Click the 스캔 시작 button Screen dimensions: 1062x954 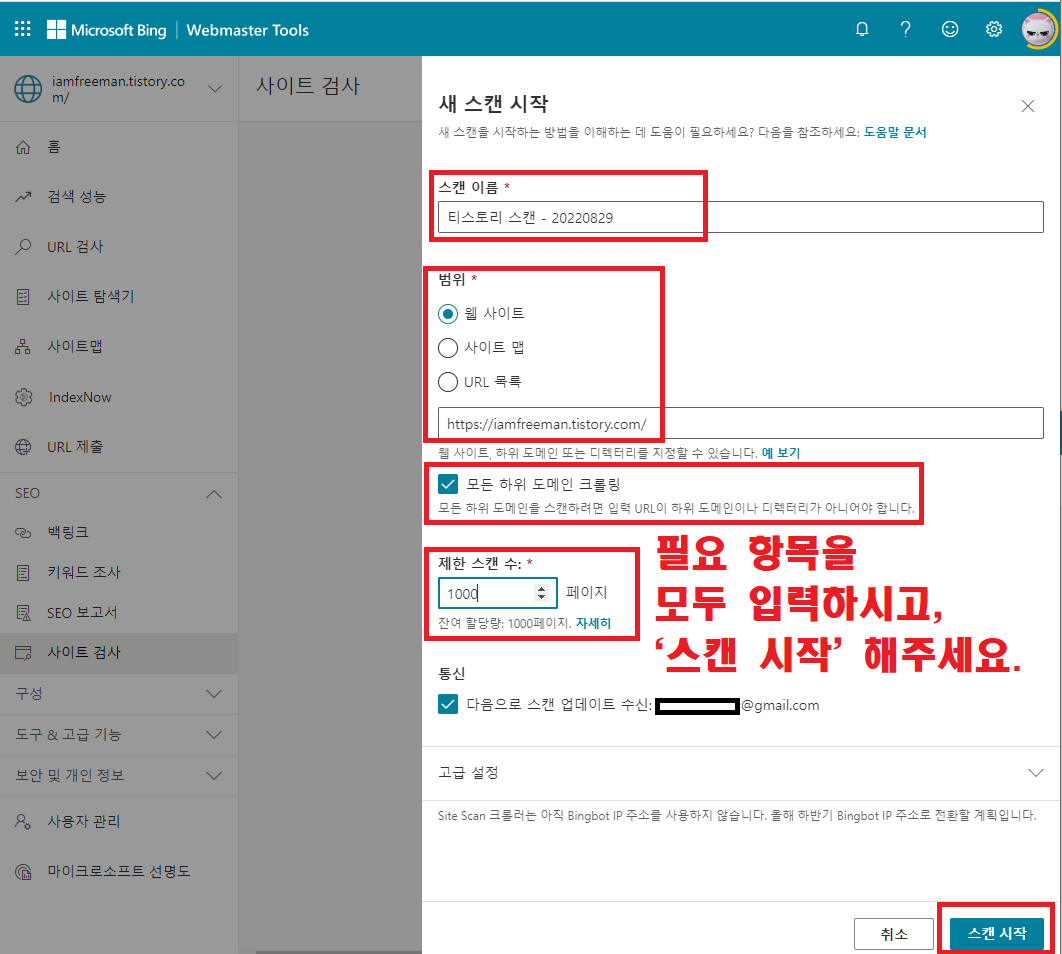pos(996,934)
